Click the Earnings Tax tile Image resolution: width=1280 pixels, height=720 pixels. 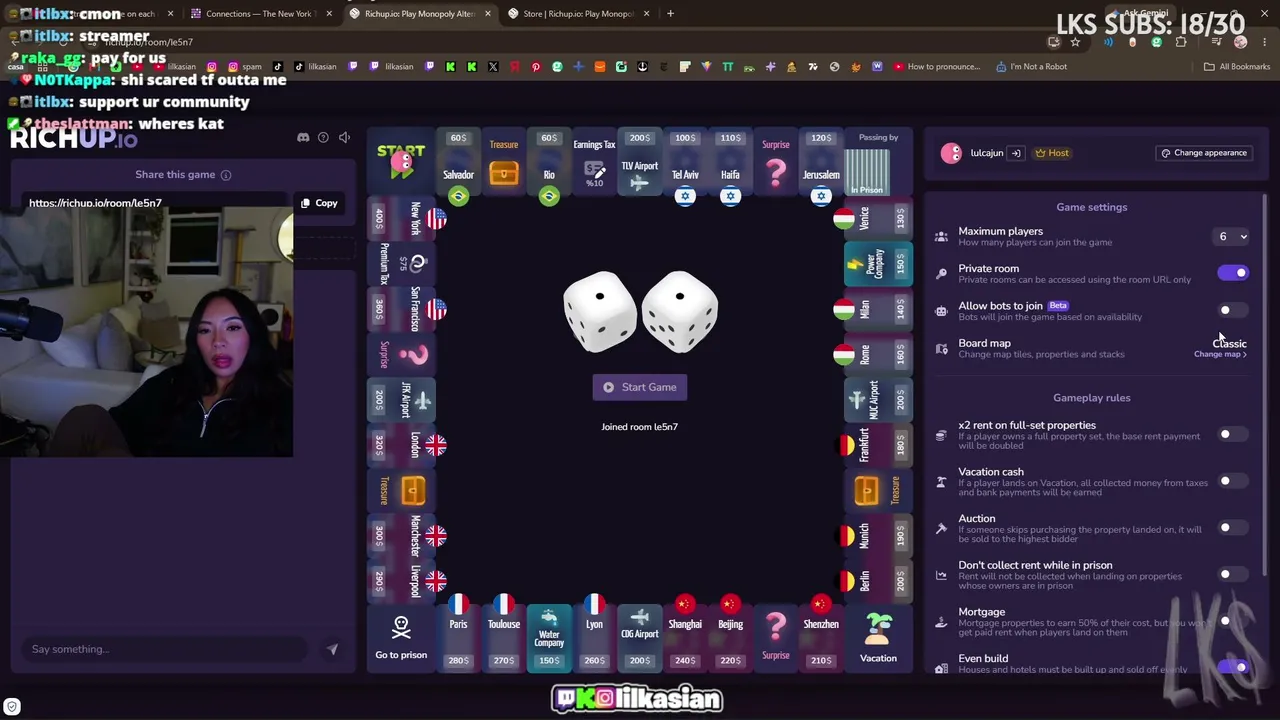tap(594, 163)
